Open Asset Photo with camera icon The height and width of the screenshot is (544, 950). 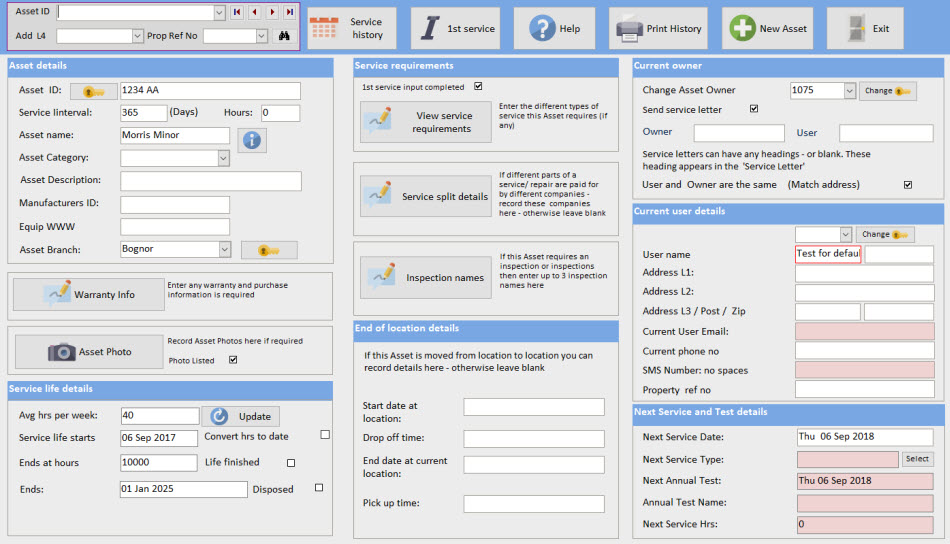click(88, 352)
